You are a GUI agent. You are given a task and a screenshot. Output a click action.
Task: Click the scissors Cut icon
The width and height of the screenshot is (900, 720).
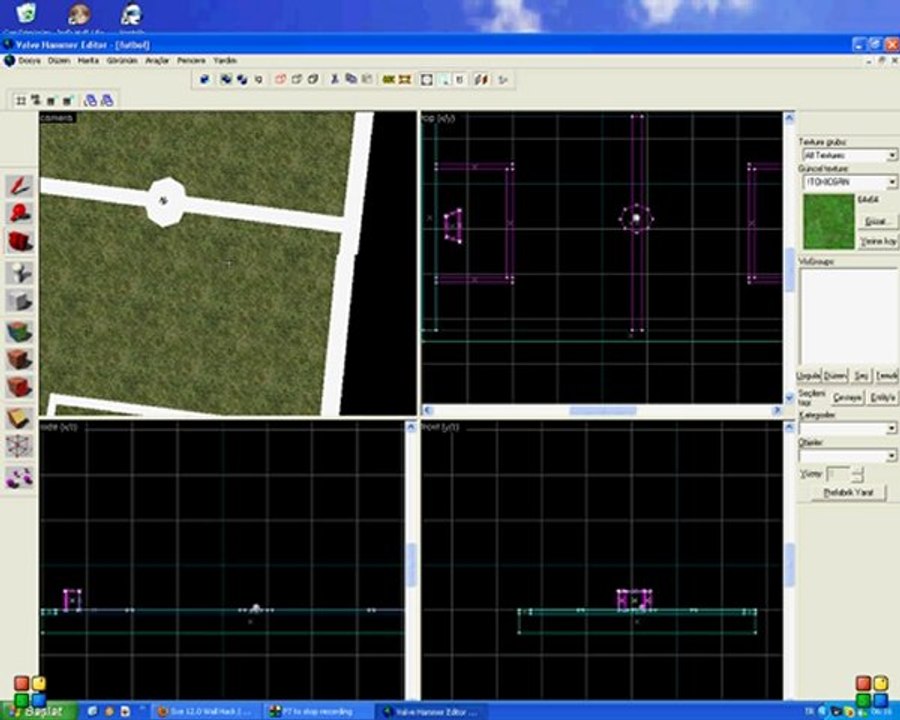click(334, 80)
